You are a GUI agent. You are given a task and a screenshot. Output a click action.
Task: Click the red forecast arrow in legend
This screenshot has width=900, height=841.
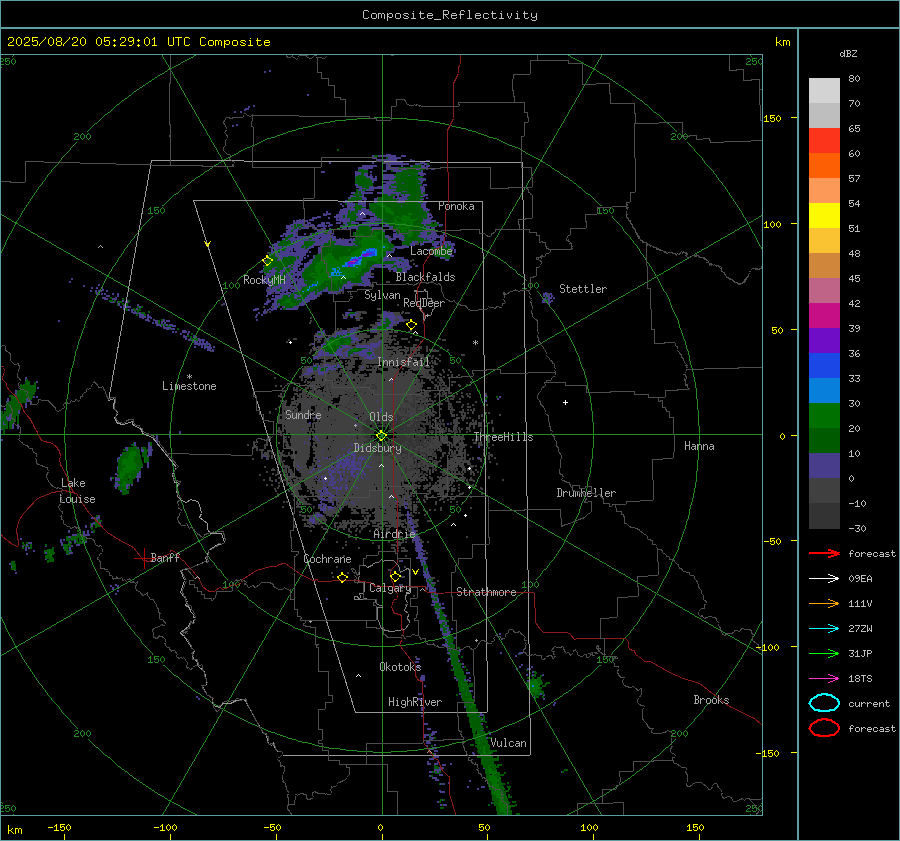point(824,553)
